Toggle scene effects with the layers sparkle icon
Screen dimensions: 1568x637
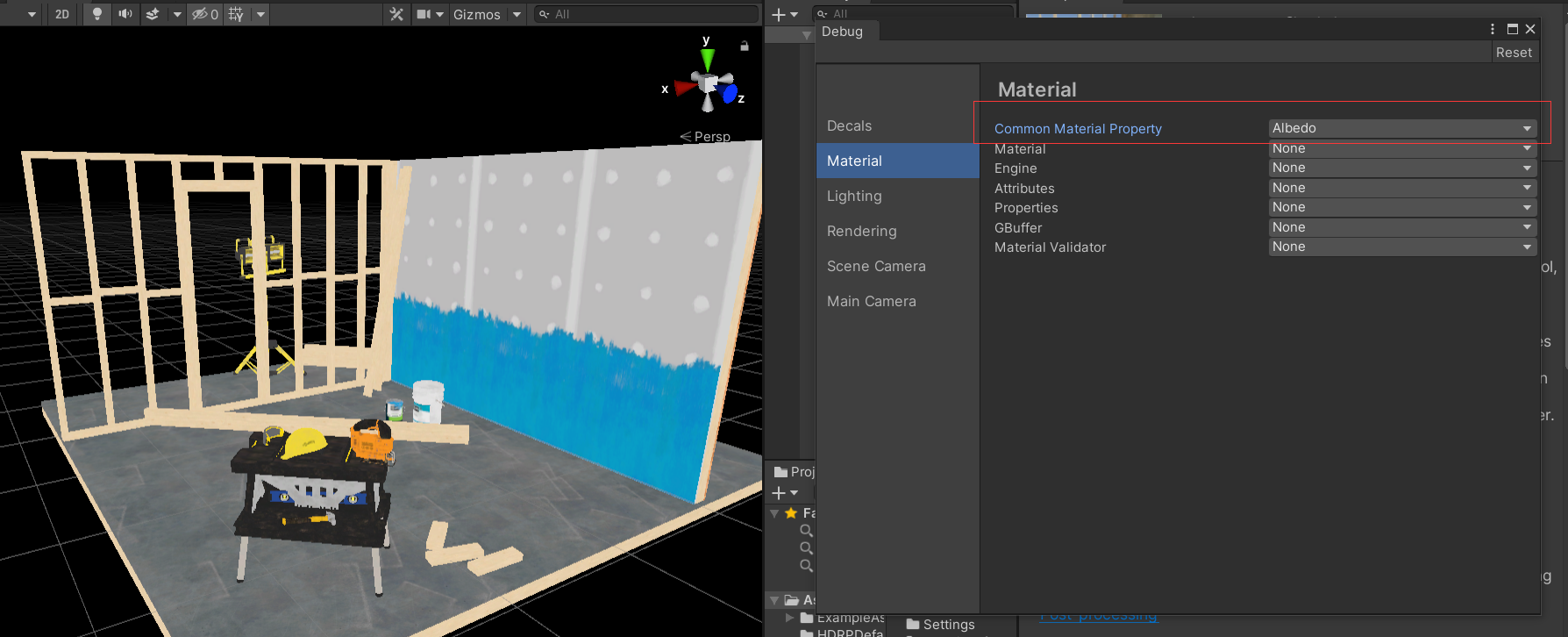(153, 14)
